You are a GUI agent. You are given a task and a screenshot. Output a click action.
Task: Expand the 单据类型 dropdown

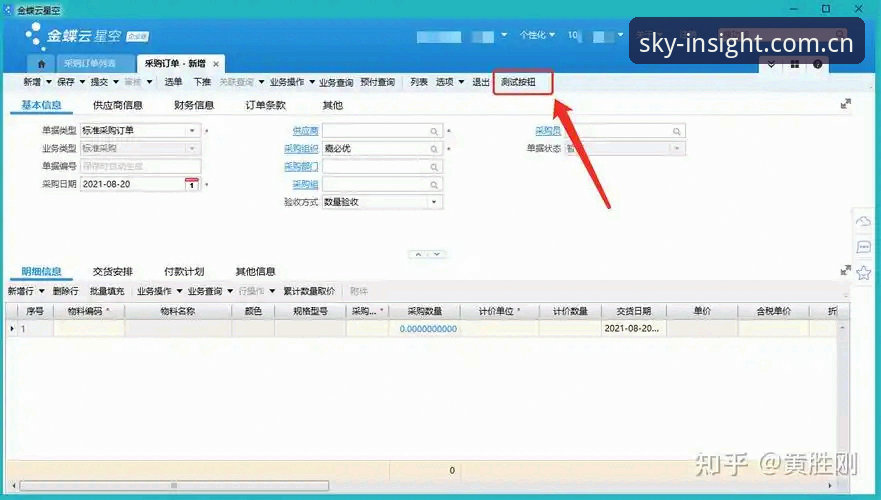tap(192, 130)
